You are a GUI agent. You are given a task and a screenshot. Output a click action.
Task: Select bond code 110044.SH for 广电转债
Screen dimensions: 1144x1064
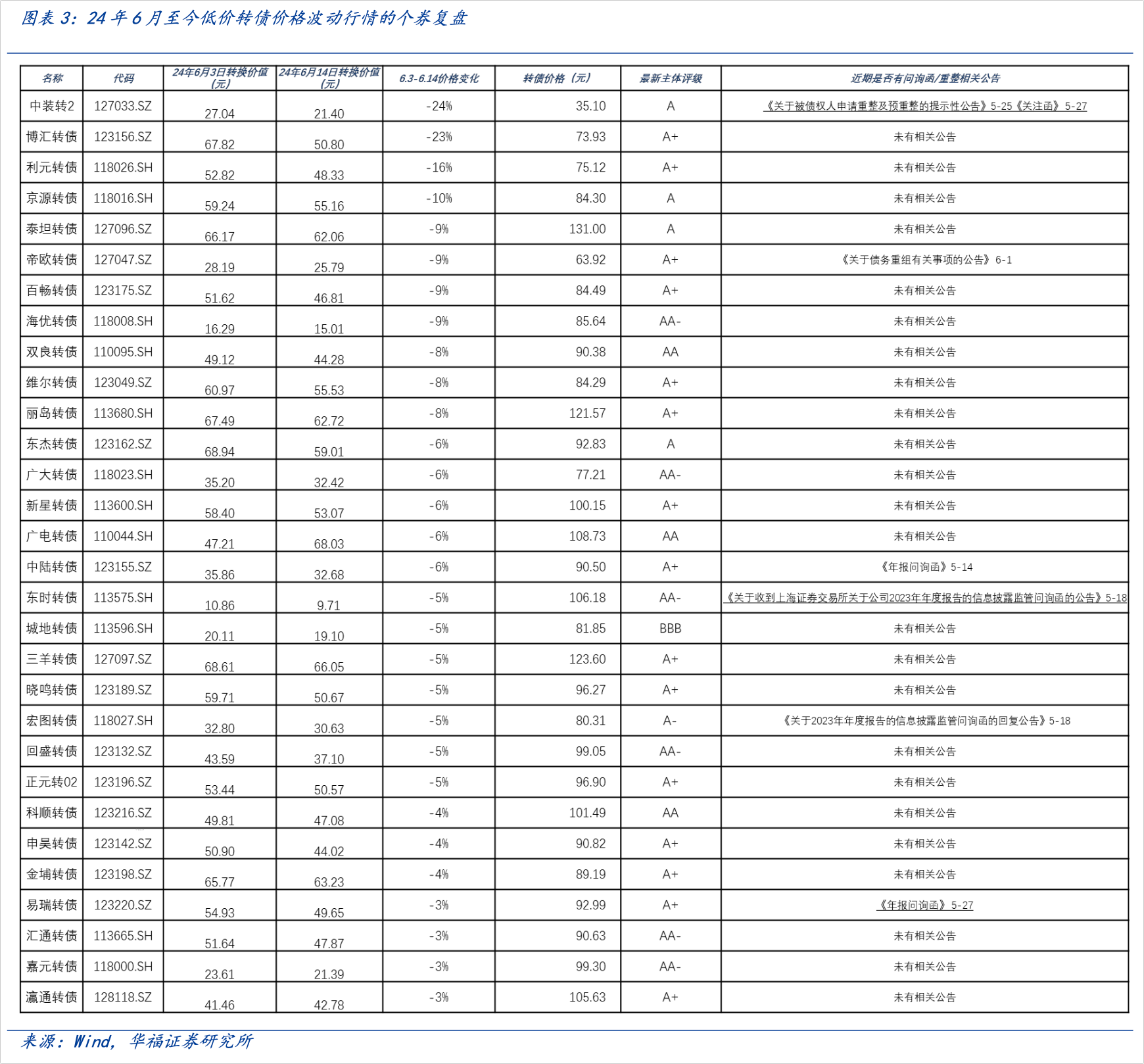tap(123, 537)
